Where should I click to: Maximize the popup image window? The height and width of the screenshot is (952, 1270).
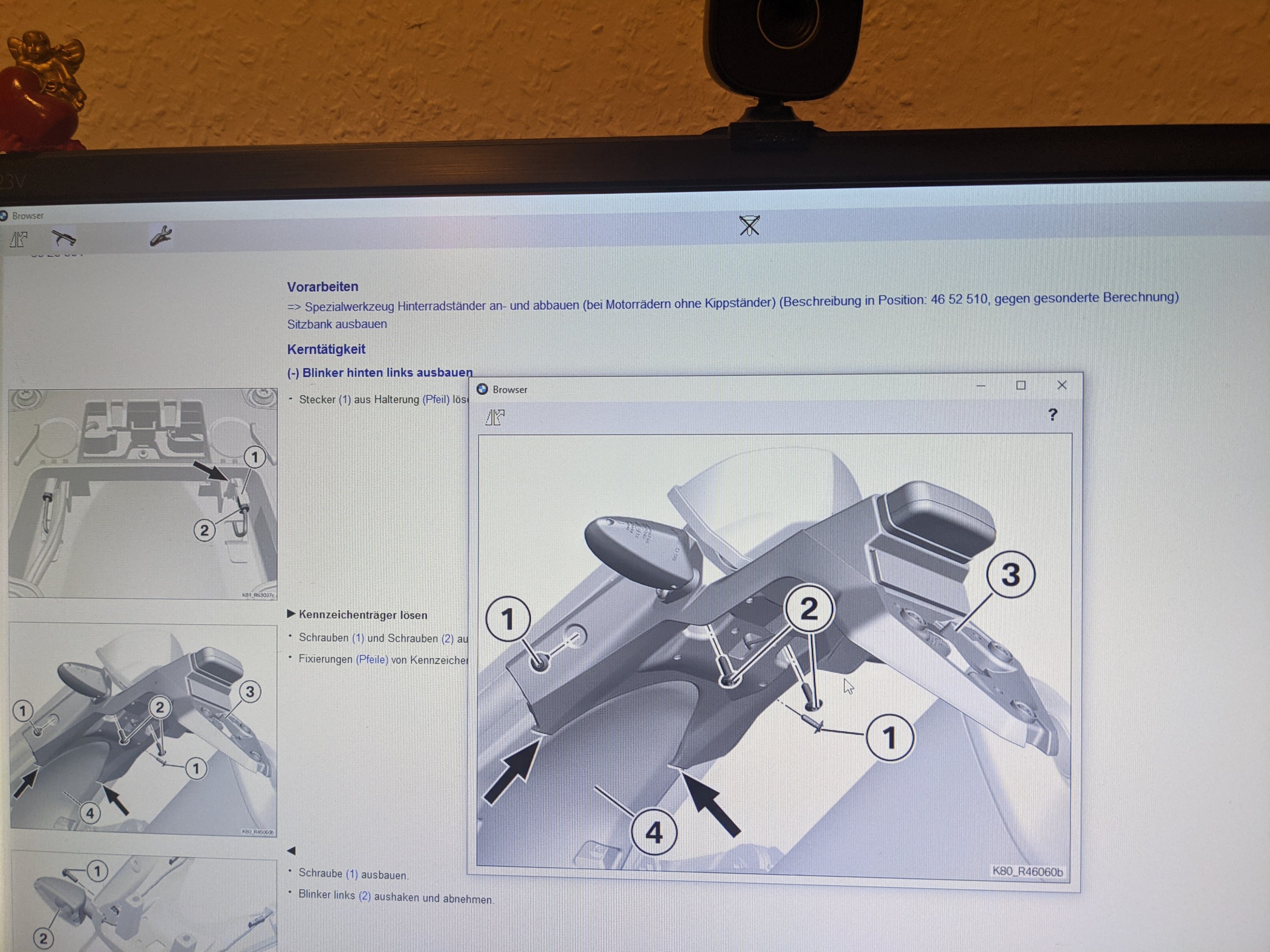[x=1020, y=385]
